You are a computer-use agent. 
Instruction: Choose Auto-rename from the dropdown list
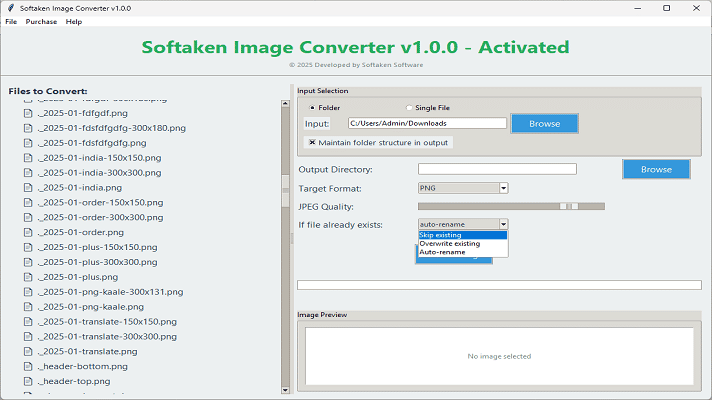(x=463, y=252)
